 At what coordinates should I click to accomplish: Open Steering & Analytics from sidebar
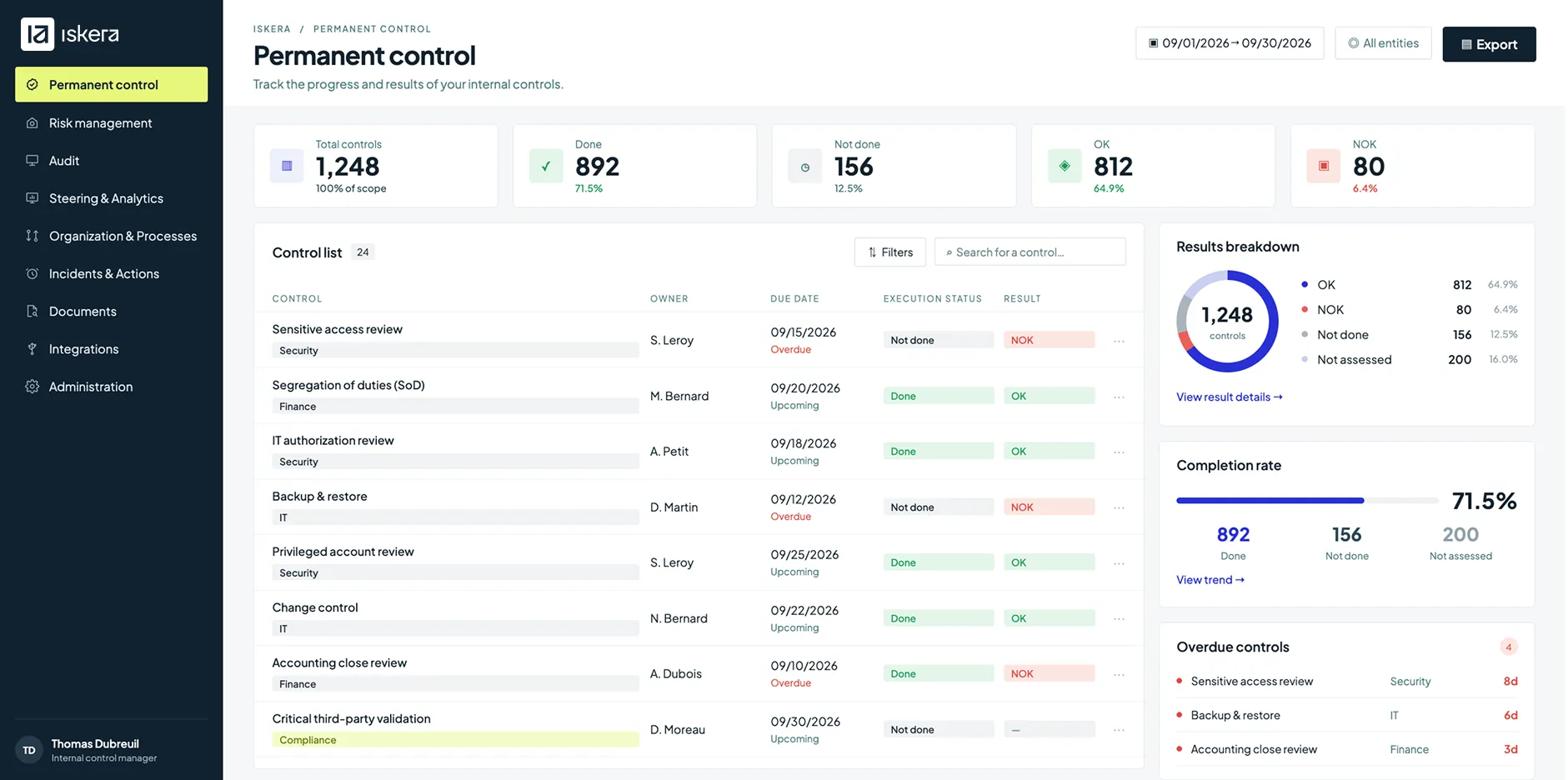tap(111, 198)
